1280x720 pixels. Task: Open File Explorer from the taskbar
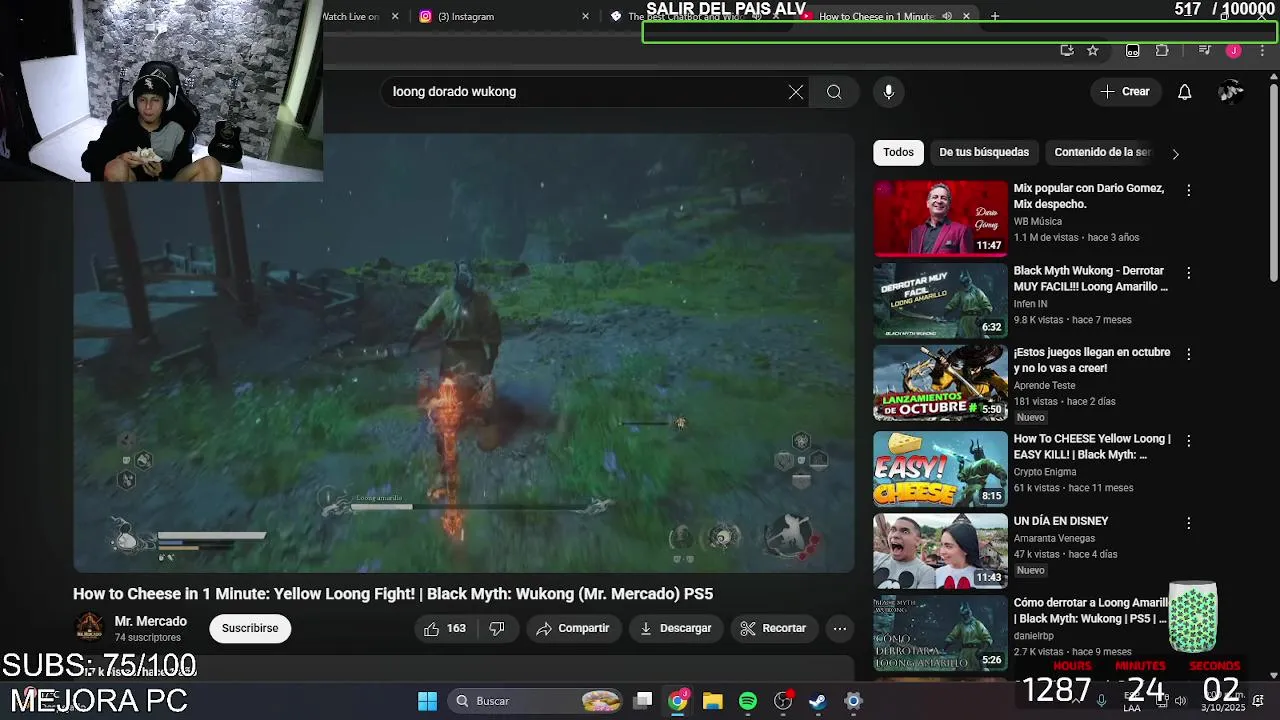(x=713, y=701)
